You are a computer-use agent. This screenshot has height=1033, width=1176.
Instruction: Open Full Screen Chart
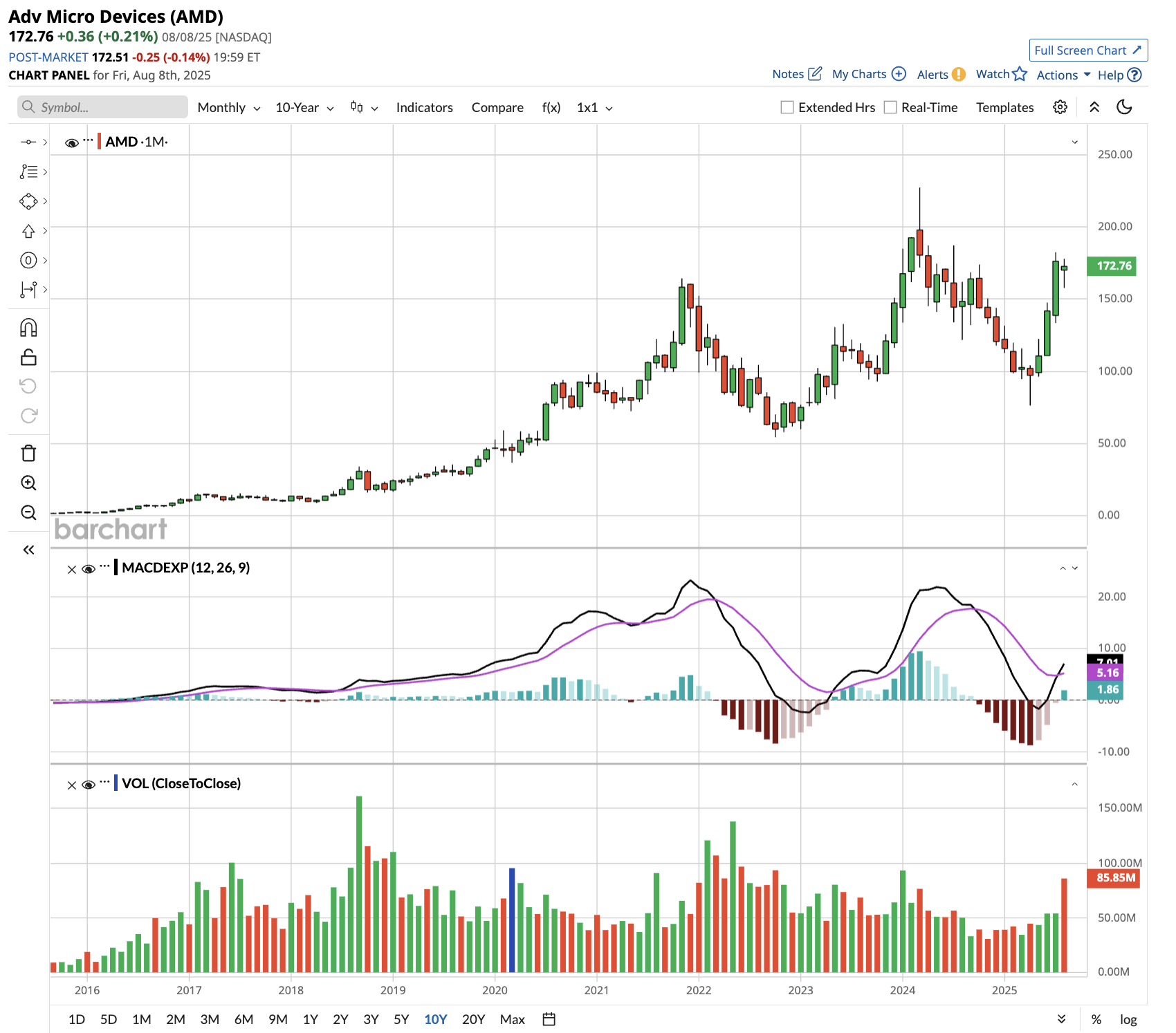tap(1089, 50)
